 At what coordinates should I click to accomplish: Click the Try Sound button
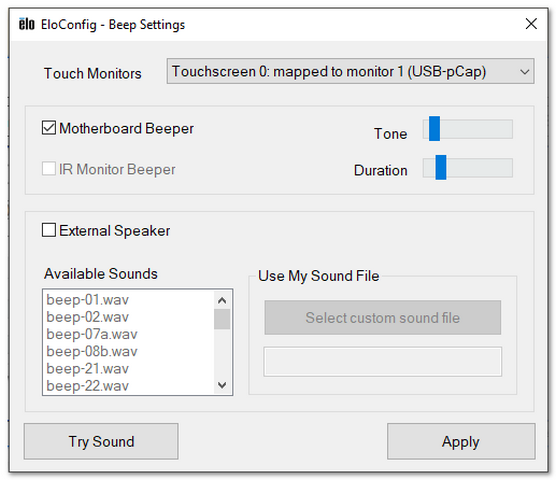click(101, 441)
